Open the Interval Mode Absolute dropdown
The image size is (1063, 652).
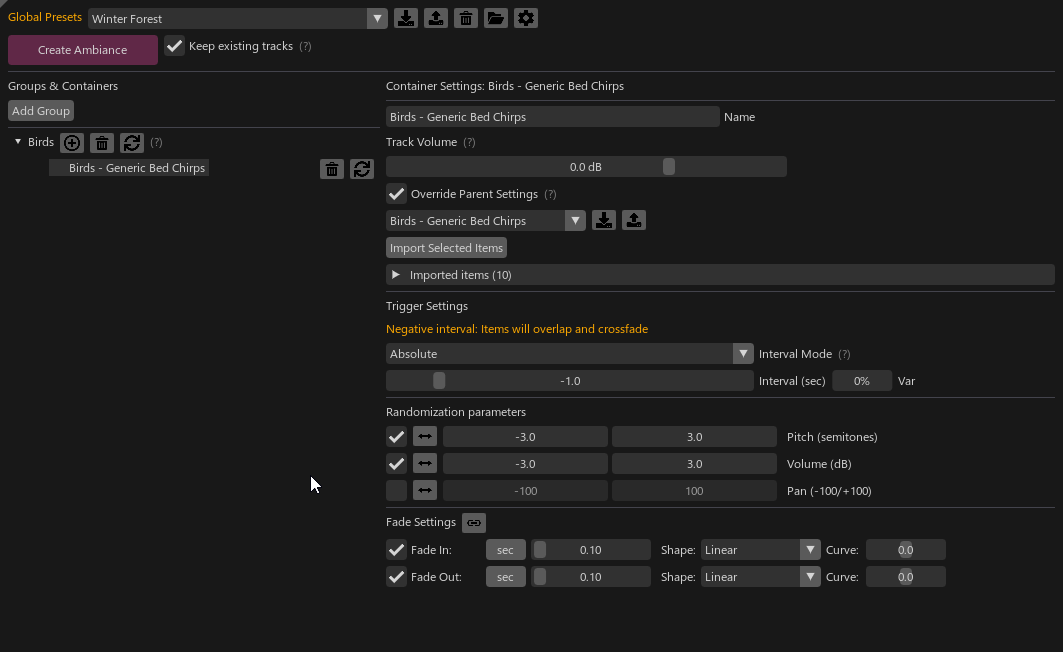(x=569, y=354)
